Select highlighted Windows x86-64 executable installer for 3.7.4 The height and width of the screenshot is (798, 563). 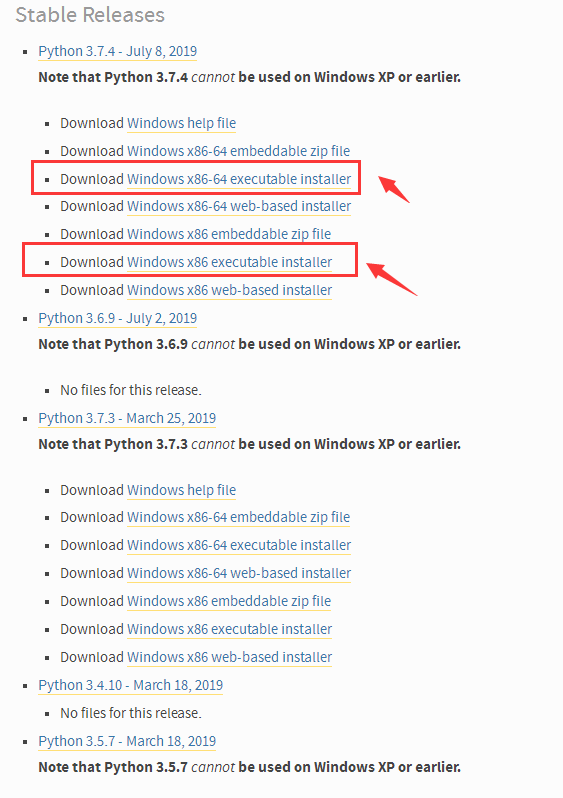(239, 179)
